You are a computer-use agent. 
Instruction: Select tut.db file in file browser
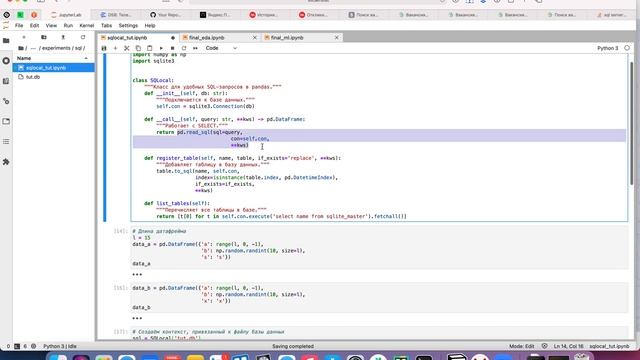pos(53,77)
